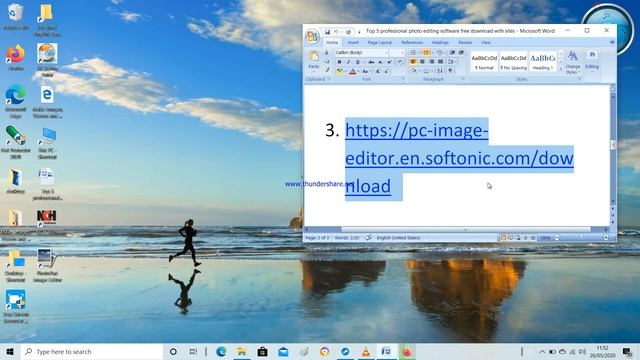640x360 pixels.
Task: Center the paragraph text
Action: tap(422, 62)
